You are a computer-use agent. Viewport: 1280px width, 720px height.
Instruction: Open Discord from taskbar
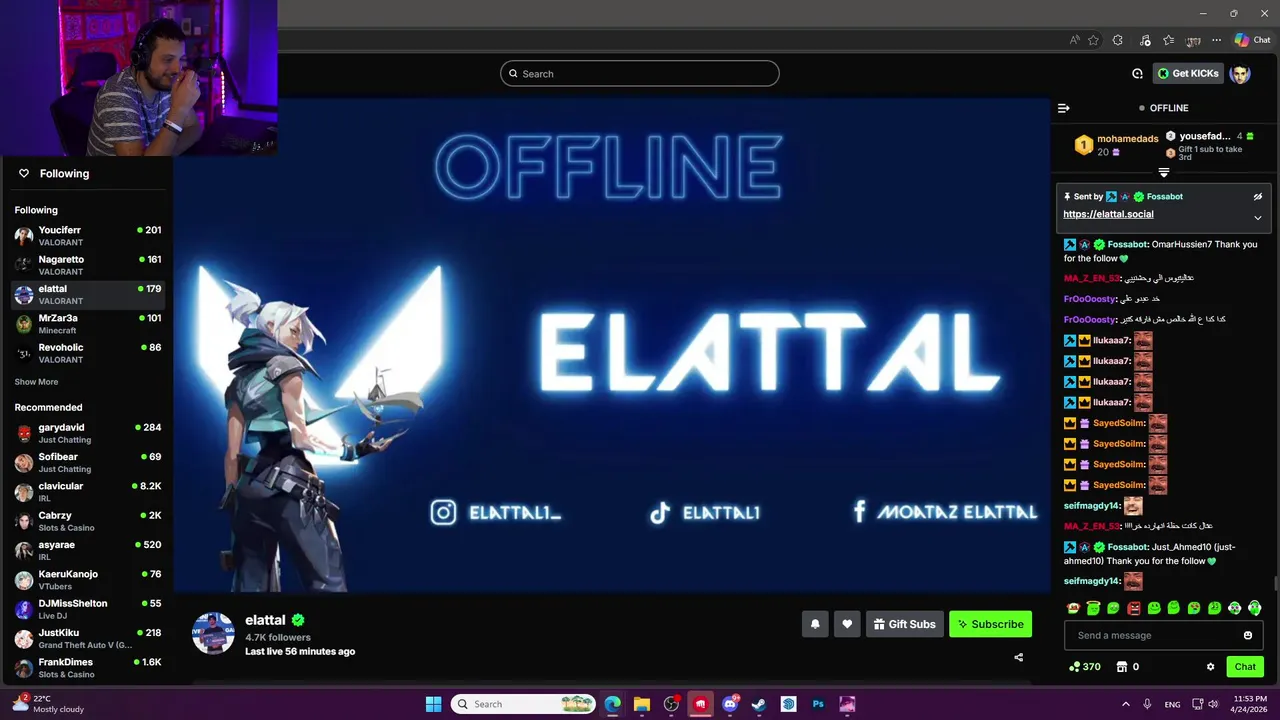pyautogui.click(x=730, y=704)
